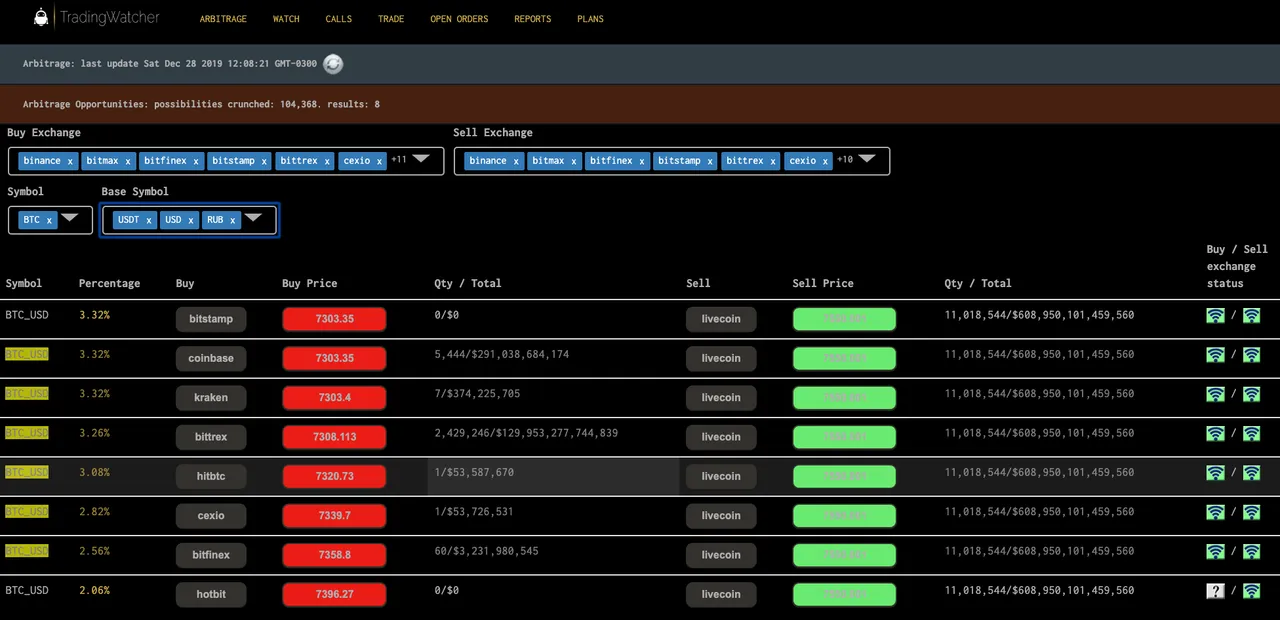Click sell exchange status icon in hotbit row
Screen dimensions: 1280x620
point(1251,591)
